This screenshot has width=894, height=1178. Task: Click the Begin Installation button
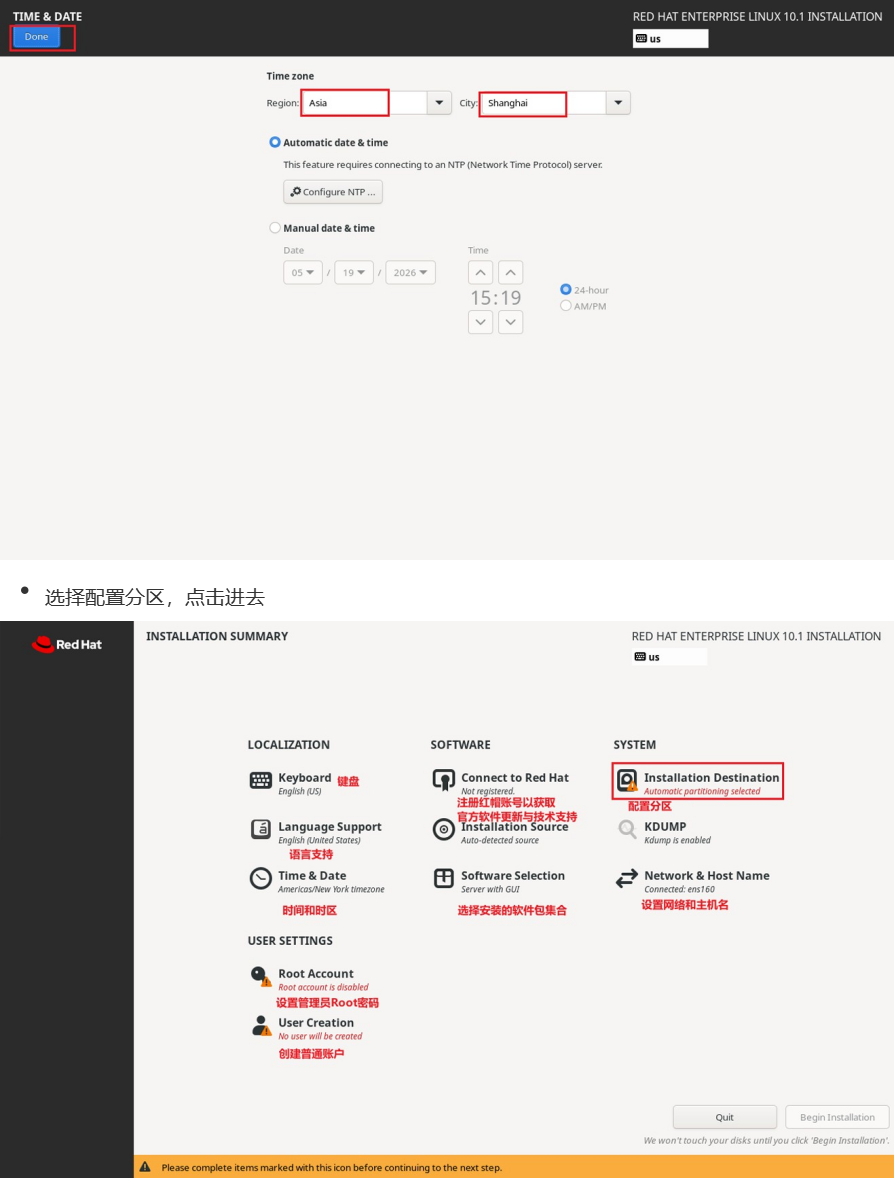tap(837, 1117)
